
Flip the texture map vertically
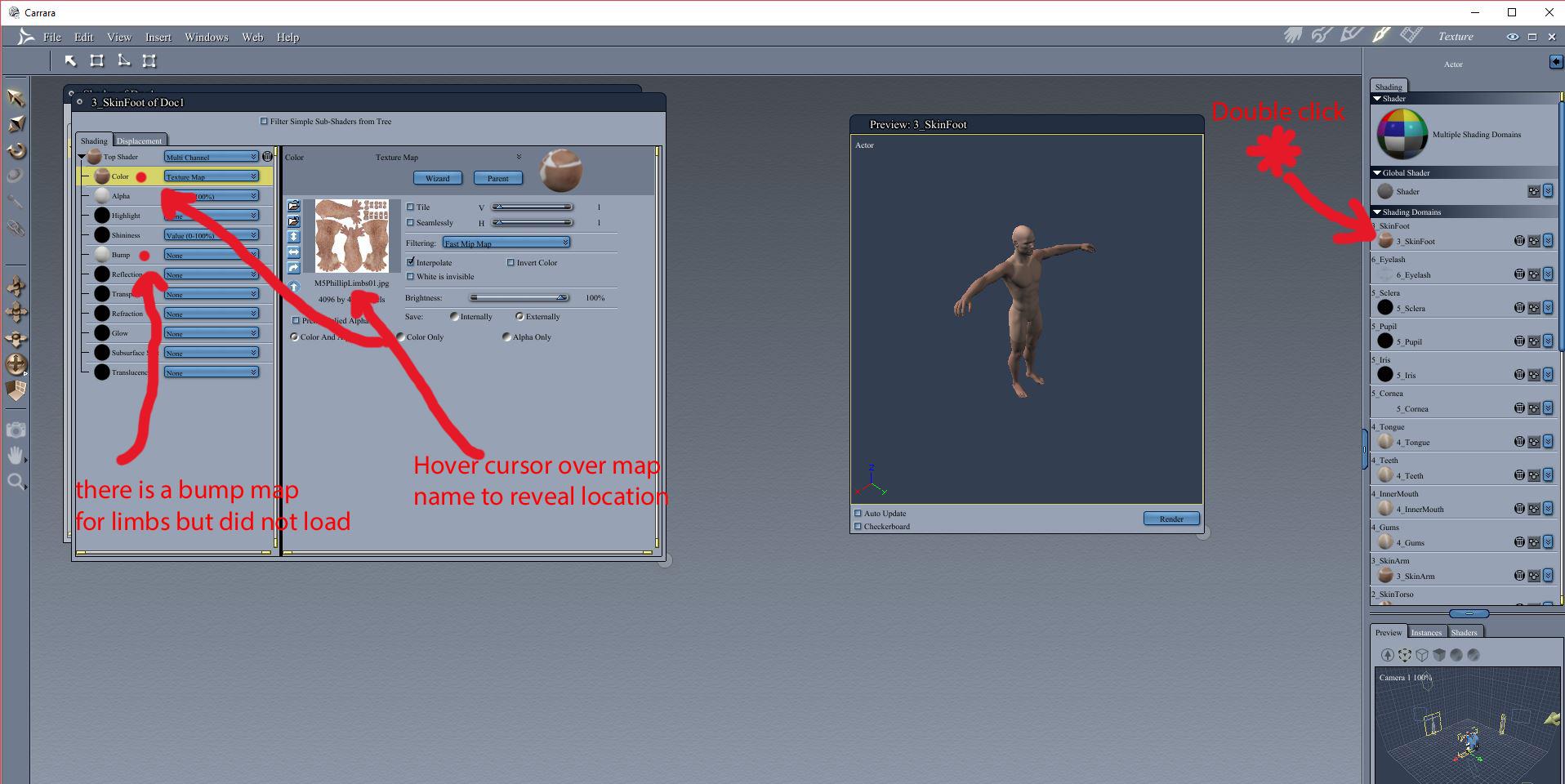294,237
